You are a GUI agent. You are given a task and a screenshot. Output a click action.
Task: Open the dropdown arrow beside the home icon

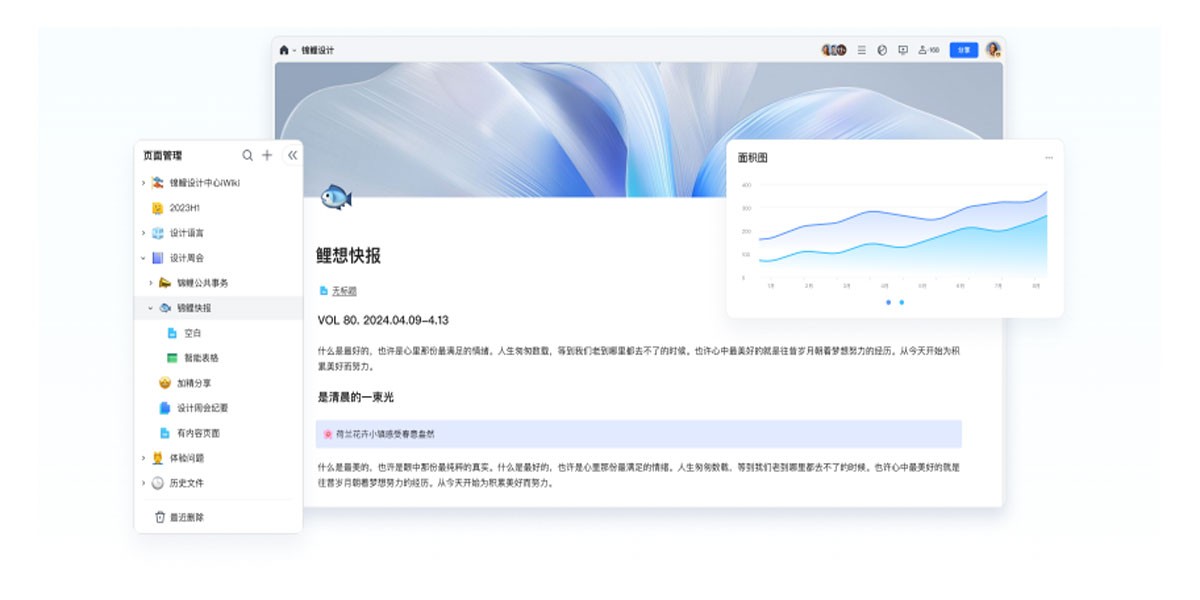294,50
